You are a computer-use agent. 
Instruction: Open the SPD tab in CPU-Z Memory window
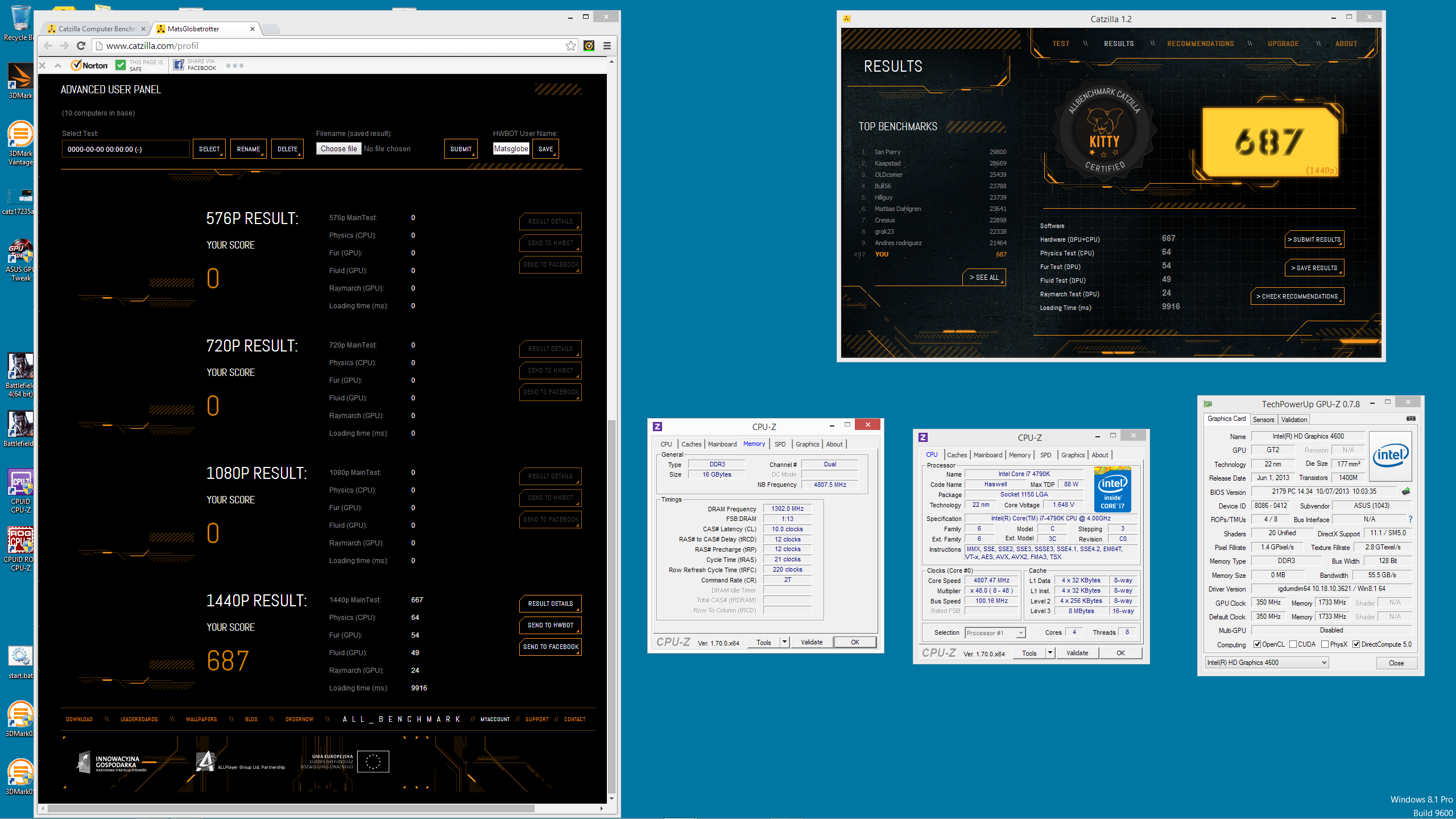click(780, 444)
